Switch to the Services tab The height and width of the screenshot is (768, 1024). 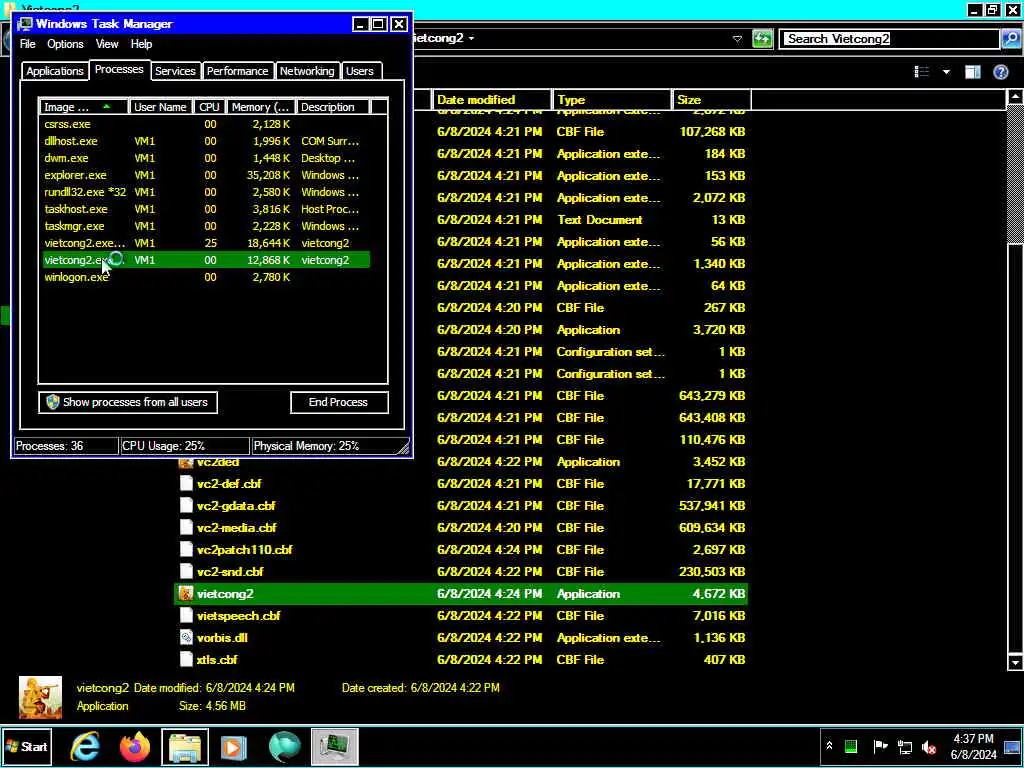coord(175,71)
